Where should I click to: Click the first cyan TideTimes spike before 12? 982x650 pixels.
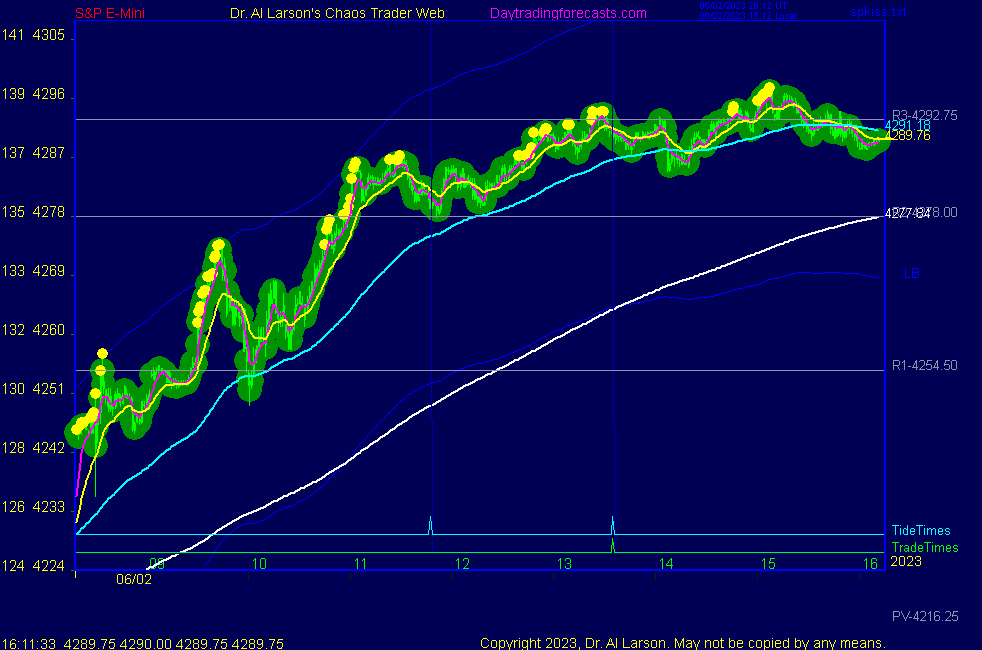pyautogui.click(x=430, y=525)
